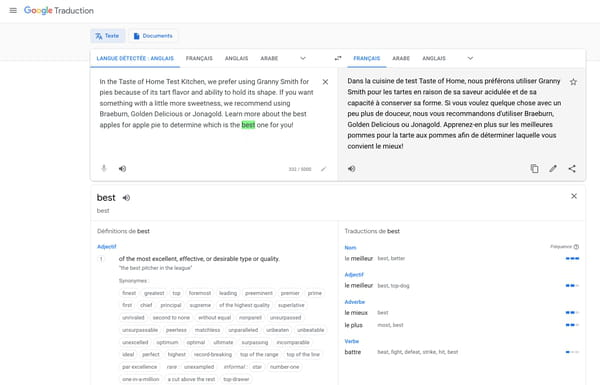600x385 pixels.
Task: Swap source and target languages
Action: coord(338,59)
